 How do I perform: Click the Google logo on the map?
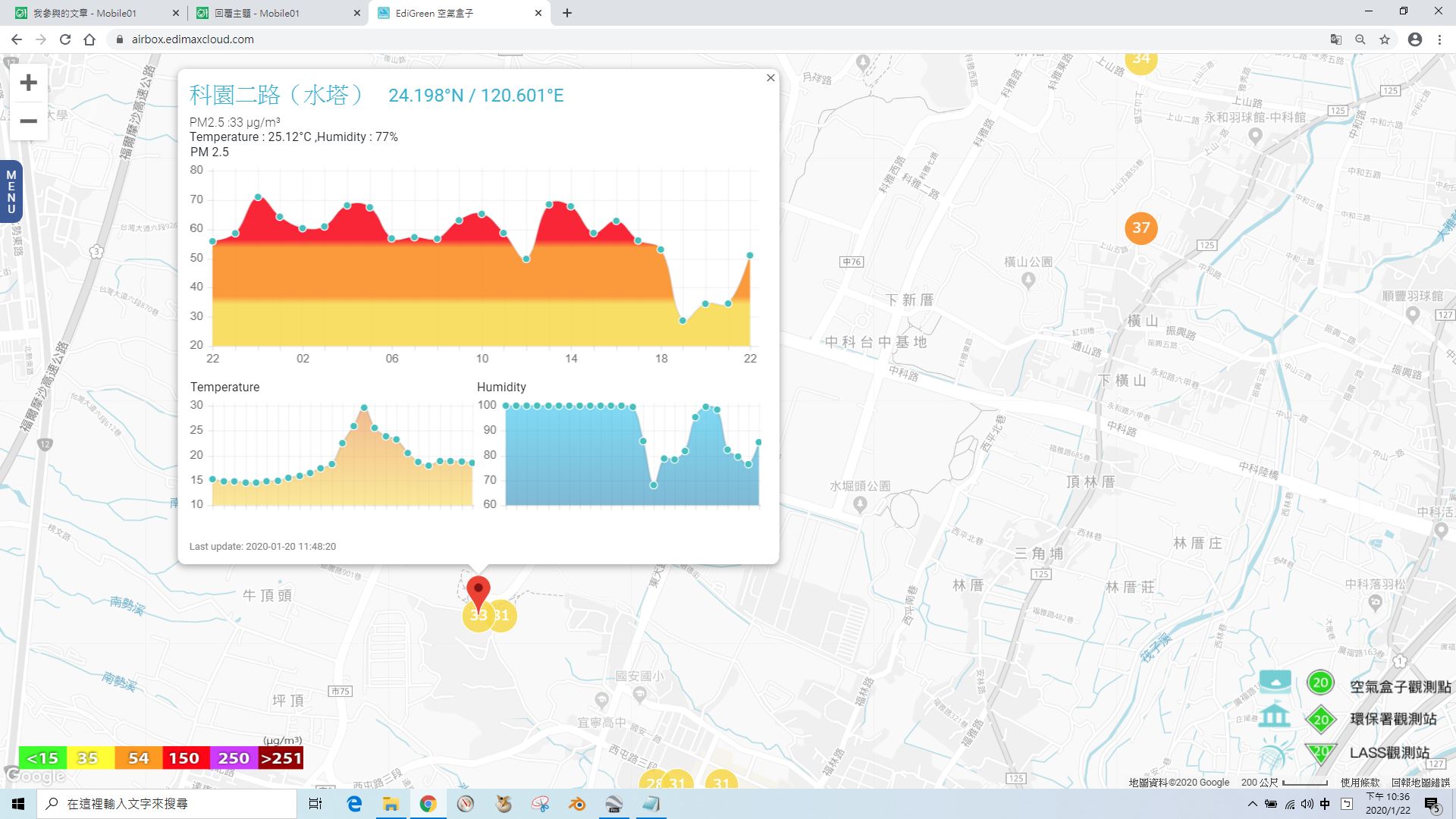(35, 776)
